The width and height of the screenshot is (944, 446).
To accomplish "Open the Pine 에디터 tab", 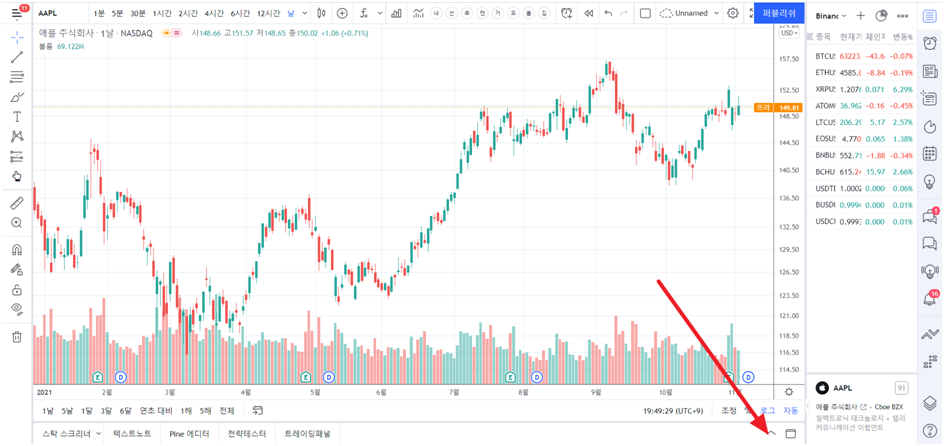I will pos(189,433).
